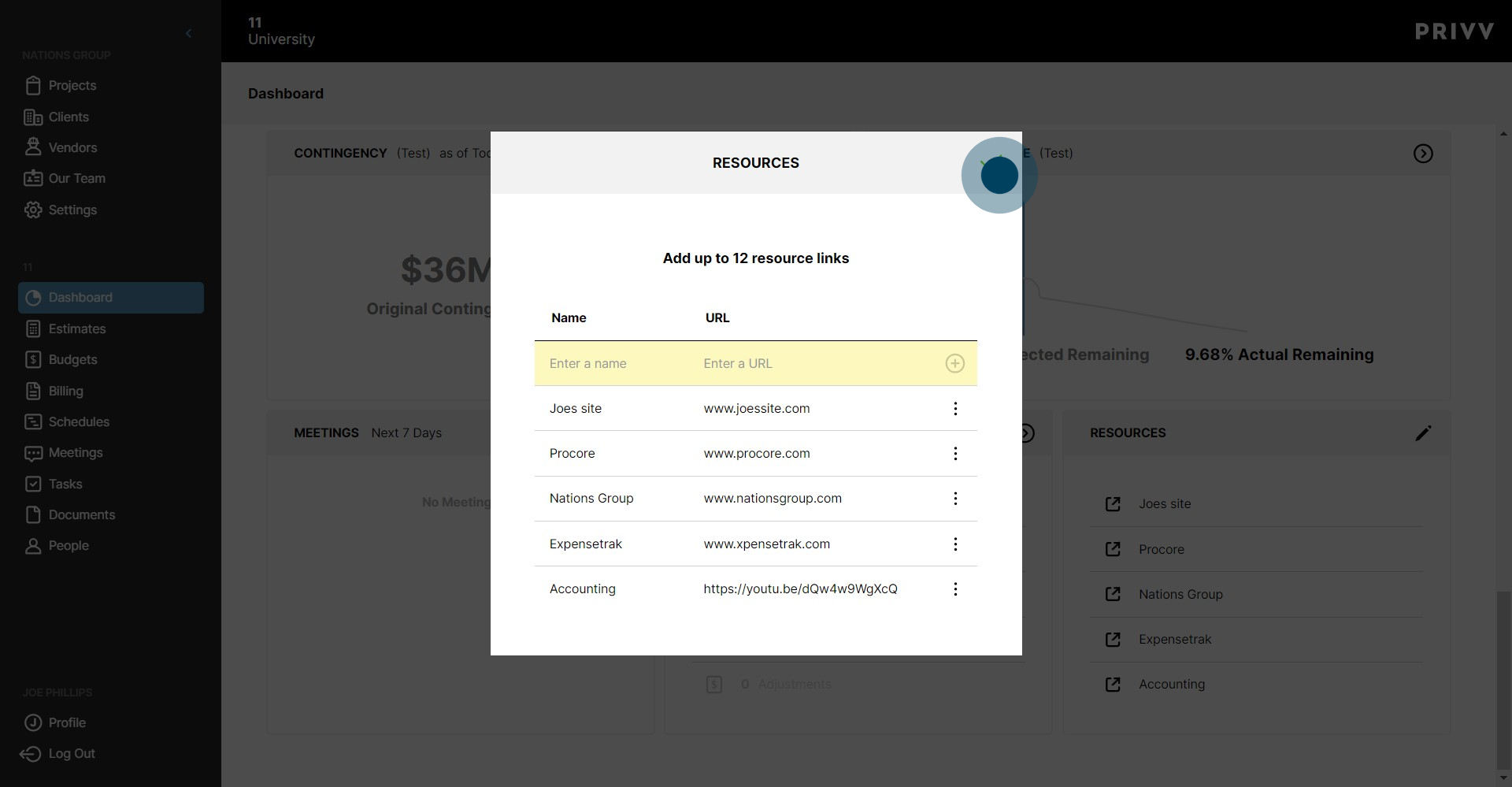Screen dimensions: 1512x787
Task: Click the Budgets dollar icon
Action: [x=33, y=359]
